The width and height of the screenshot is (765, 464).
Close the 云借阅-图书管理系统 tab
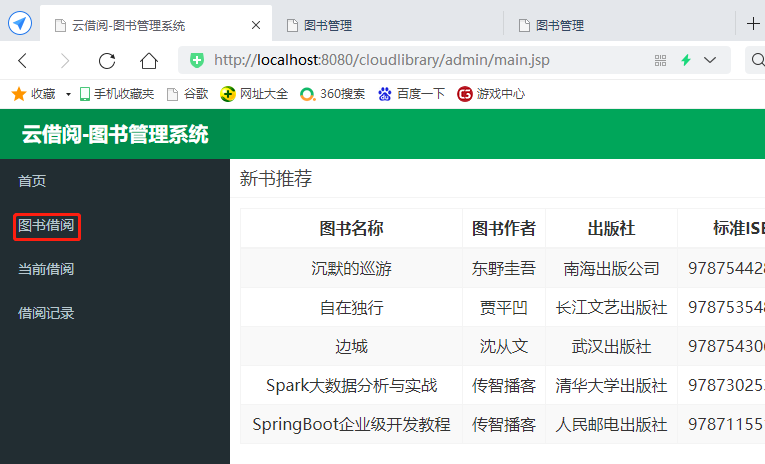pyautogui.click(x=256, y=25)
